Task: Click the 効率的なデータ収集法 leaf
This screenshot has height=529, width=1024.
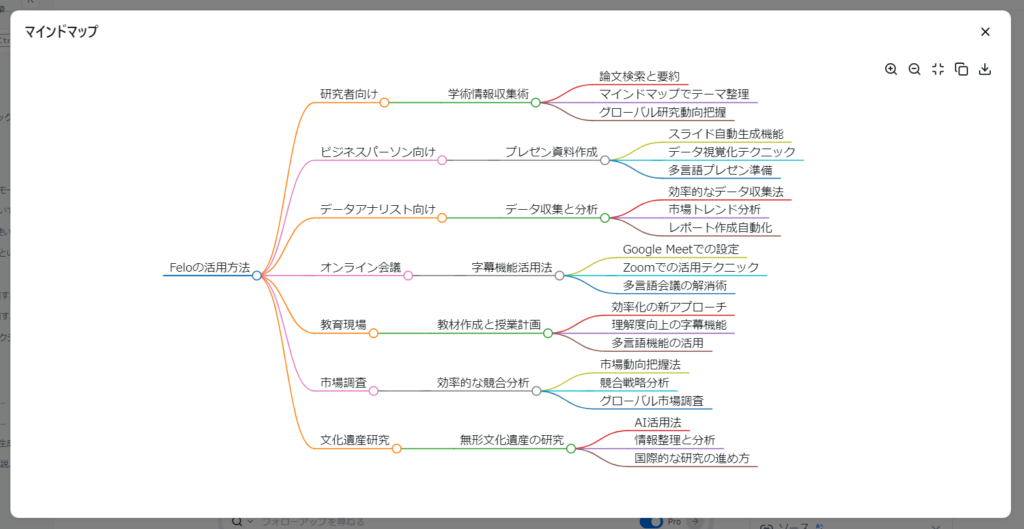Action: tap(726, 192)
